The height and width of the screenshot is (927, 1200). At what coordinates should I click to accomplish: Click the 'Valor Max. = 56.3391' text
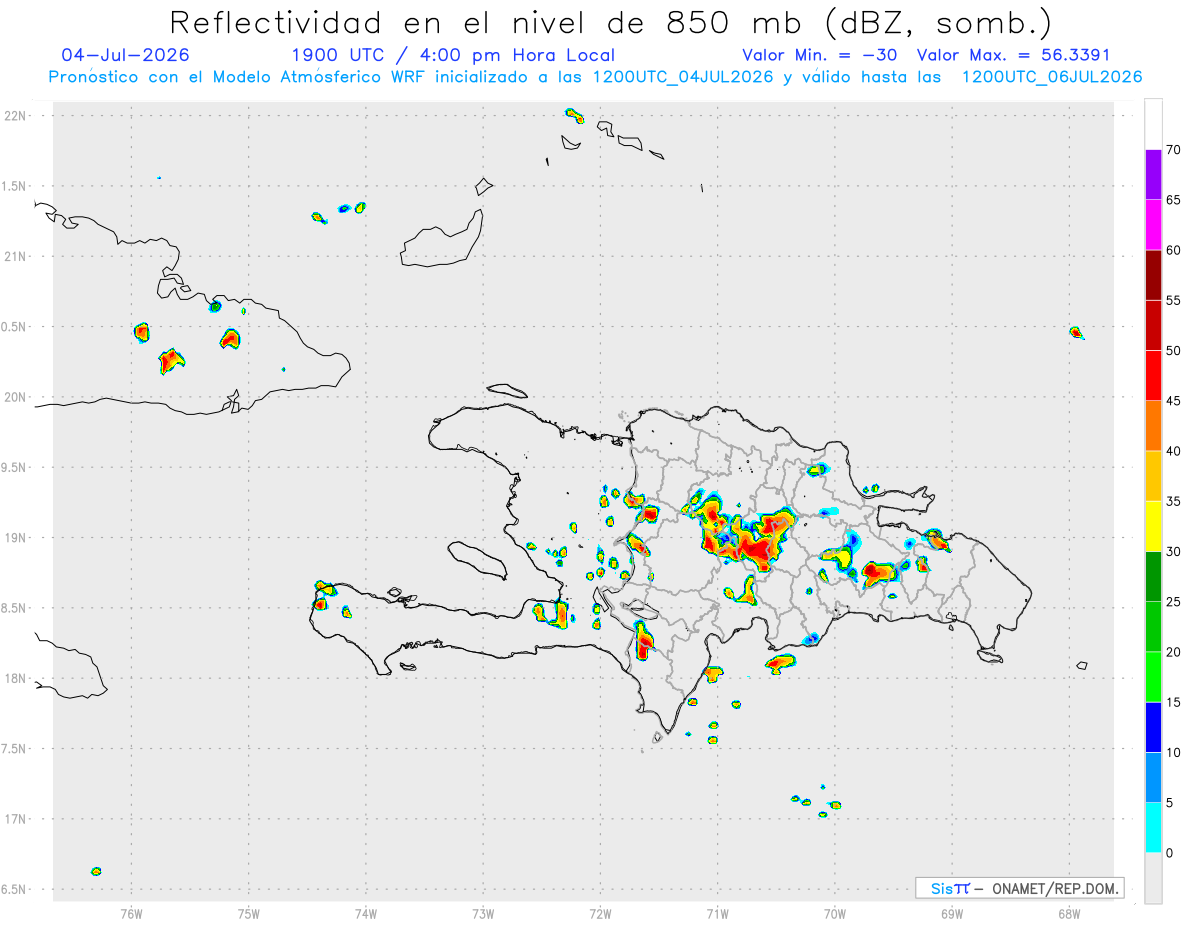pos(1013,55)
